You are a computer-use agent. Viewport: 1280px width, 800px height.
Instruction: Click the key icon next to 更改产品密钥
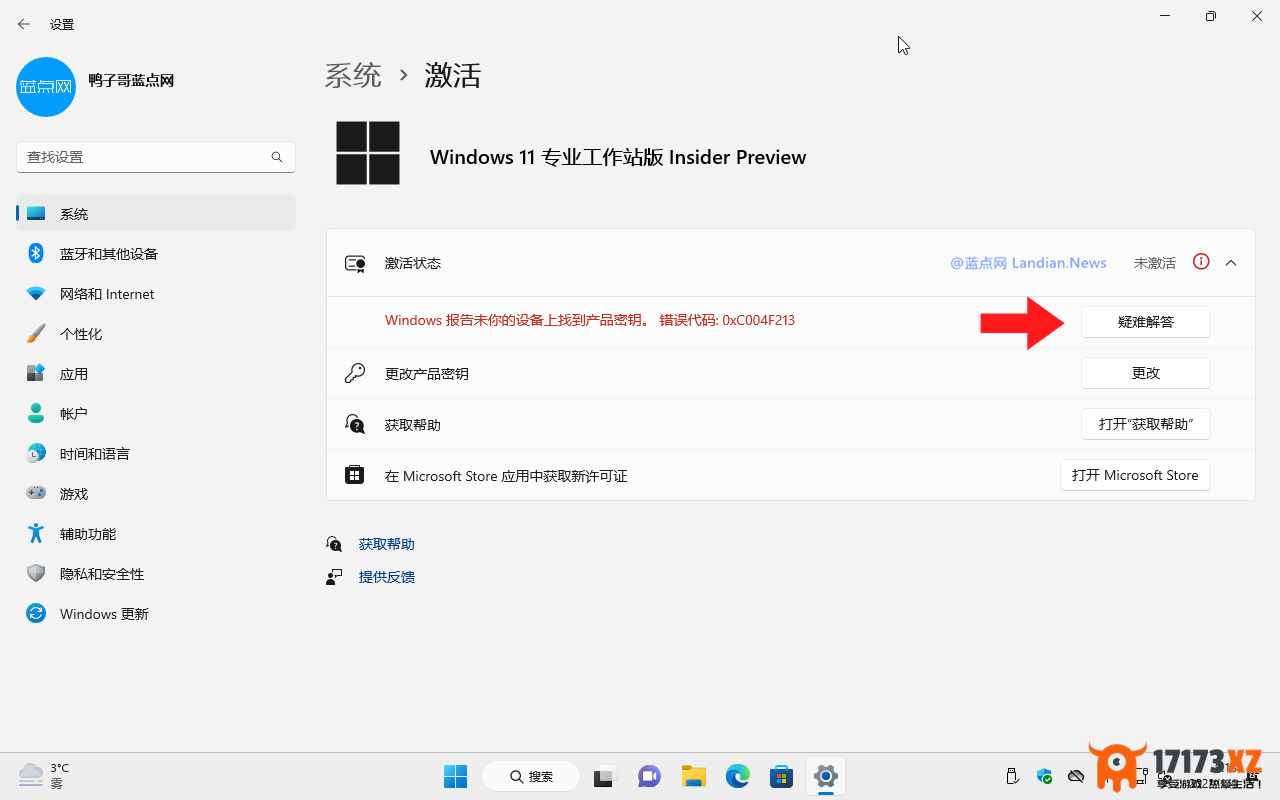[x=355, y=373]
